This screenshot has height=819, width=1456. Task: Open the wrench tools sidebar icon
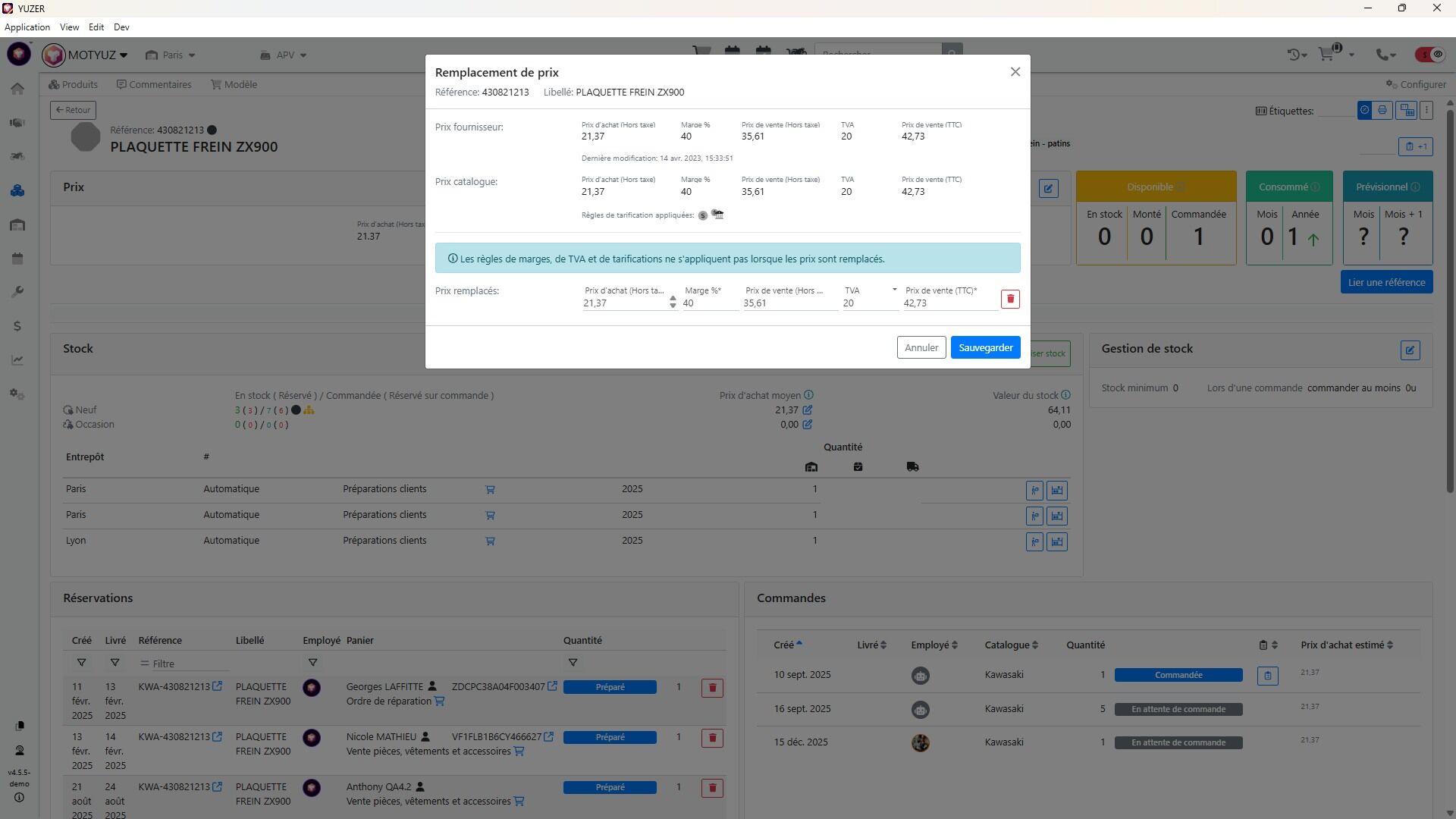tap(17, 292)
